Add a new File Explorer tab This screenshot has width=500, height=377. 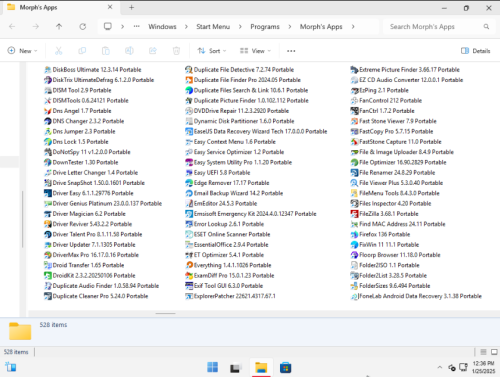point(131,7)
